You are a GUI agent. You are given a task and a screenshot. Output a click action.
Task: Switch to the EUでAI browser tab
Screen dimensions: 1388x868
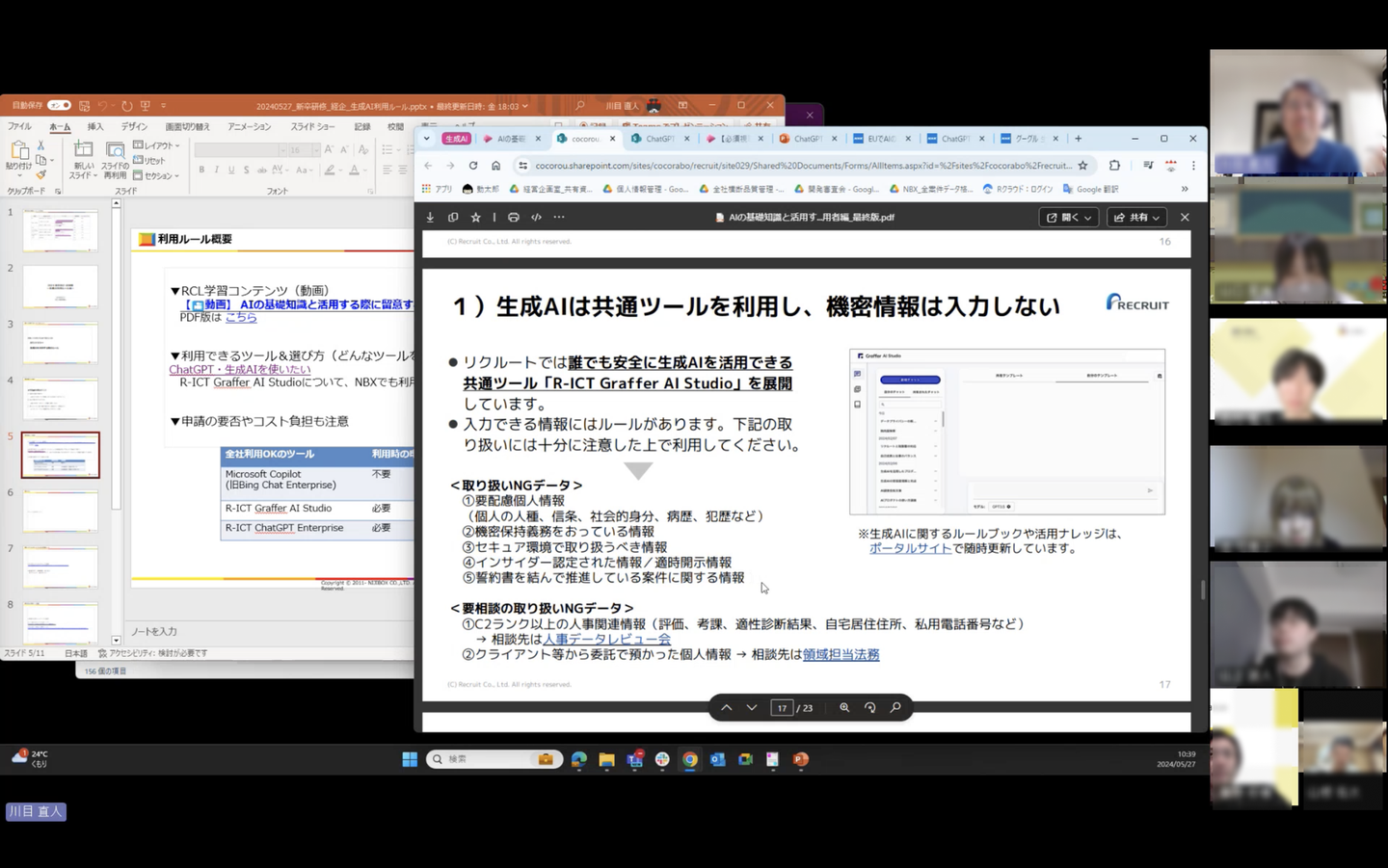point(879,139)
